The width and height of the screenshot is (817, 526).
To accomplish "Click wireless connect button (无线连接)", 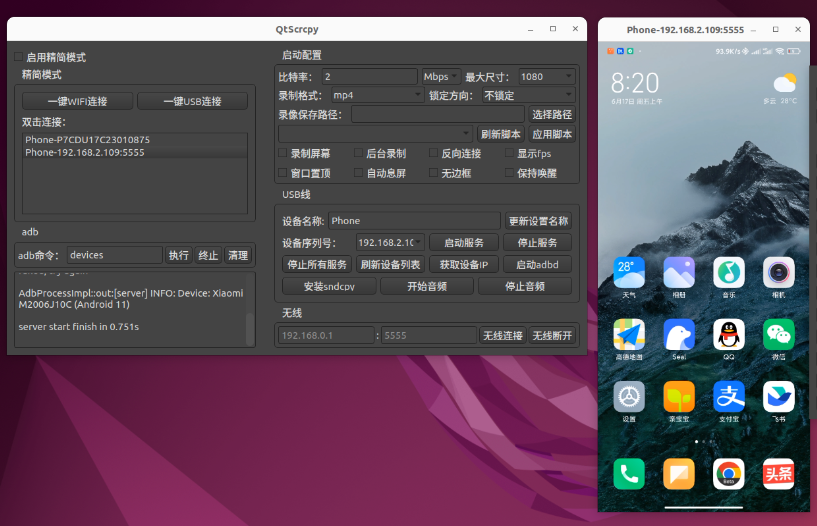I will click(502, 335).
